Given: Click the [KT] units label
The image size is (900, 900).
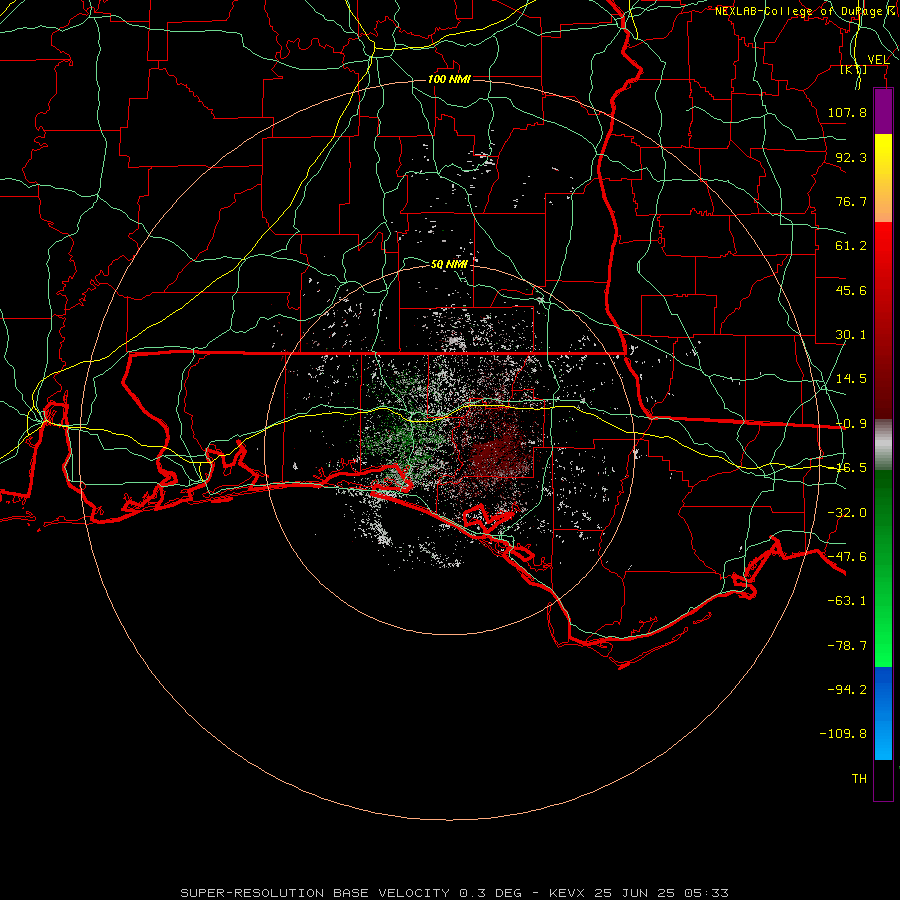Looking at the screenshot, I should tap(854, 69).
